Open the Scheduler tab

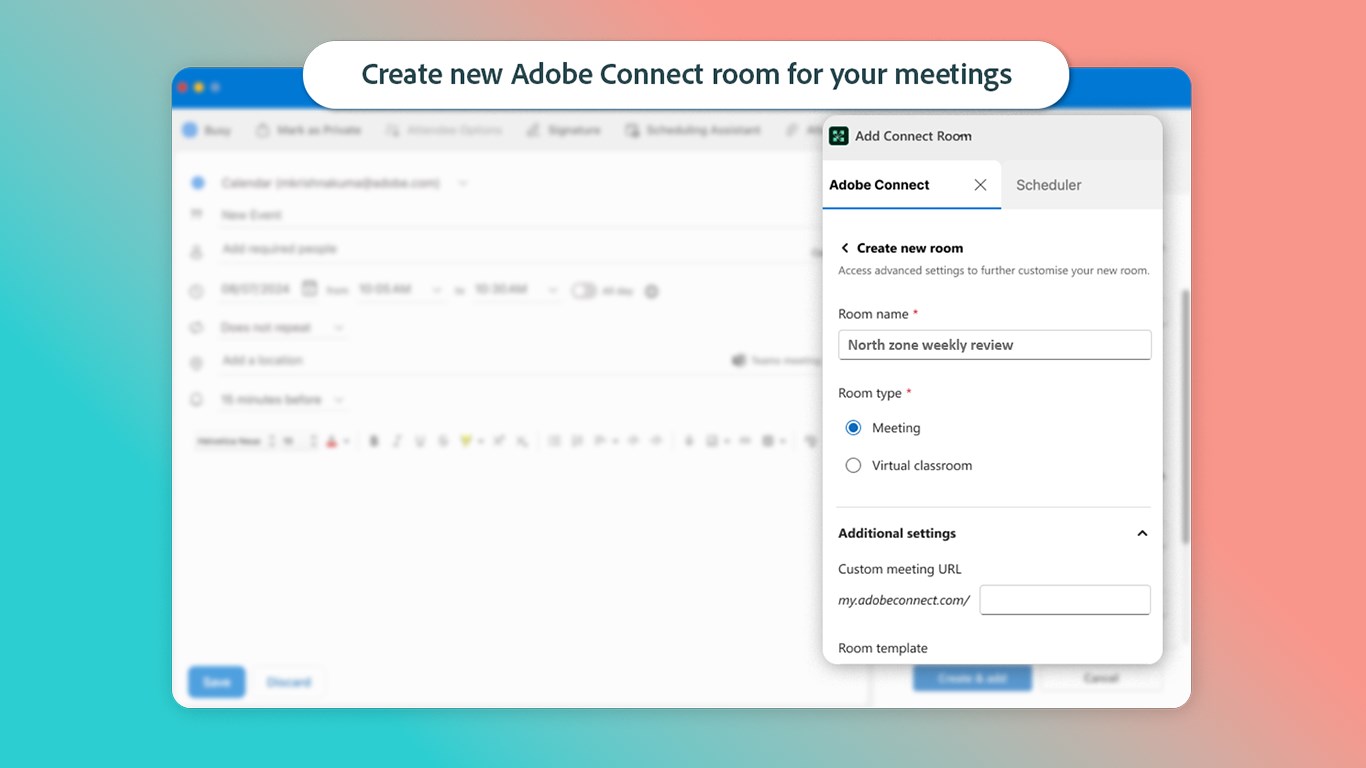[1048, 185]
